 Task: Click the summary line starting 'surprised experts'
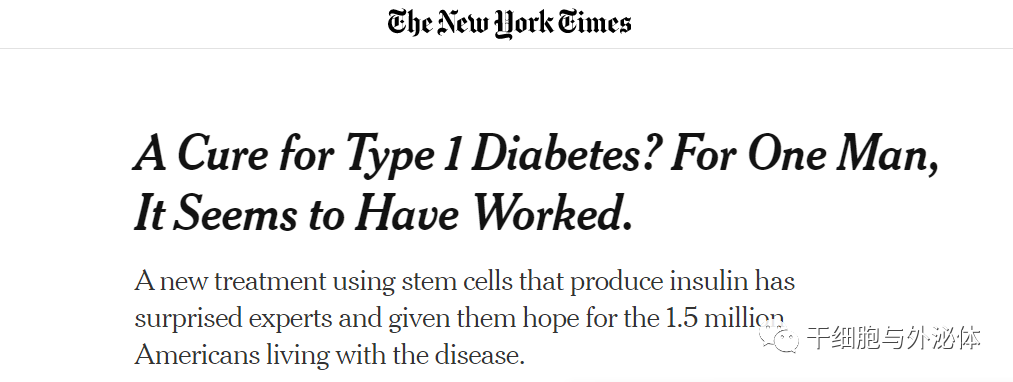point(459,319)
